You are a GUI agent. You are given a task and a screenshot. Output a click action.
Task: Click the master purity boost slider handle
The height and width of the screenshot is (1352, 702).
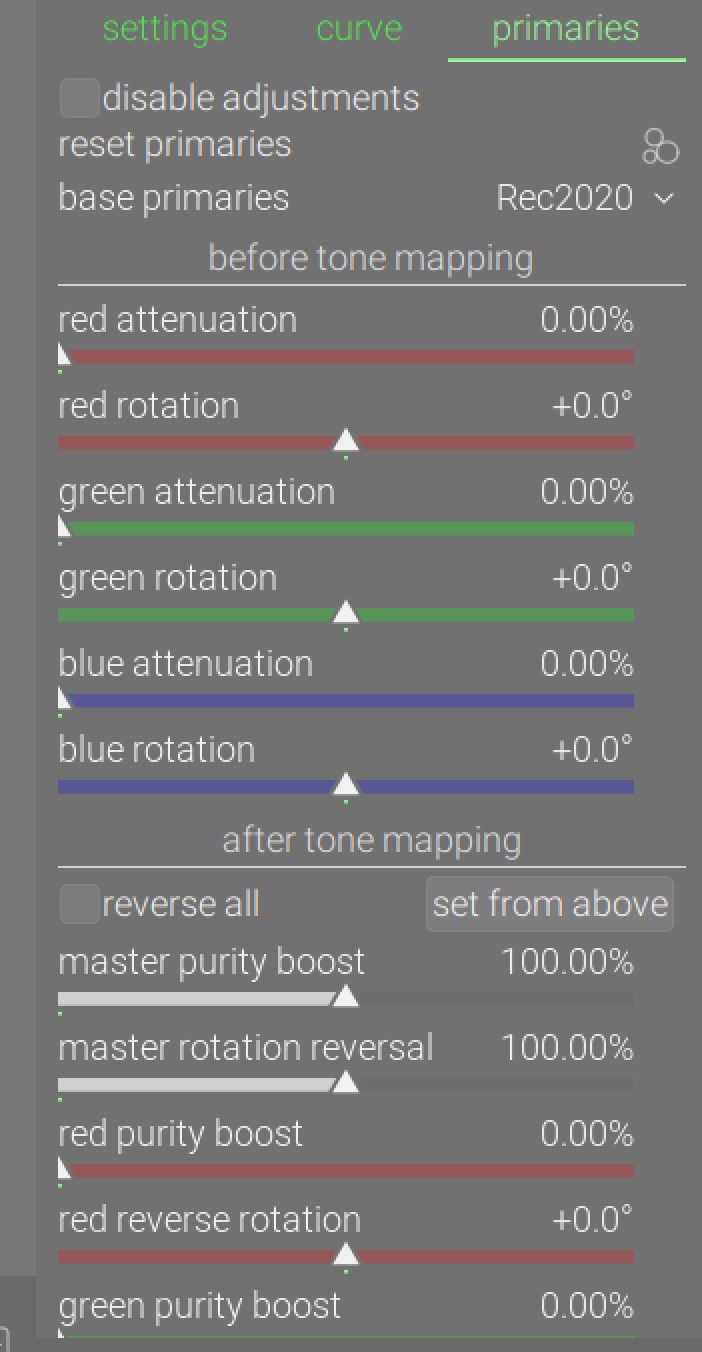(x=346, y=997)
